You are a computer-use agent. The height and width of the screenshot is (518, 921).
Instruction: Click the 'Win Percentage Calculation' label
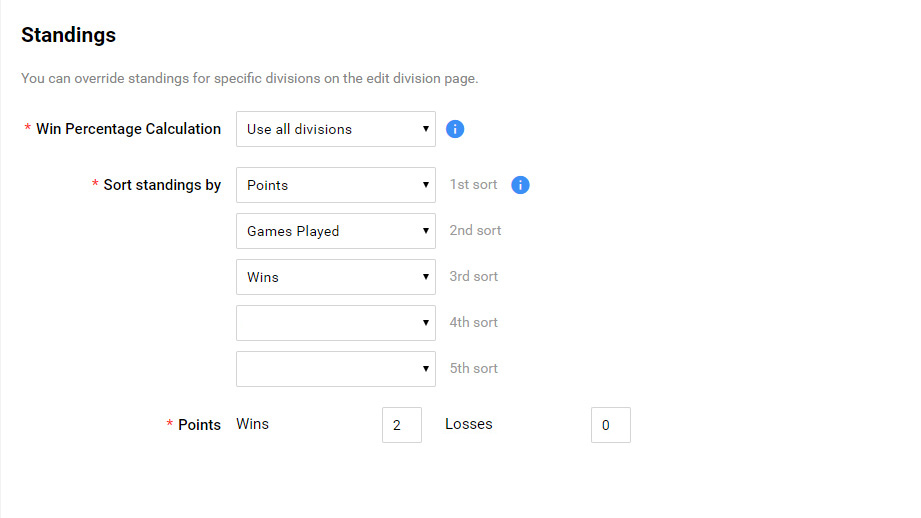click(128, 129)
